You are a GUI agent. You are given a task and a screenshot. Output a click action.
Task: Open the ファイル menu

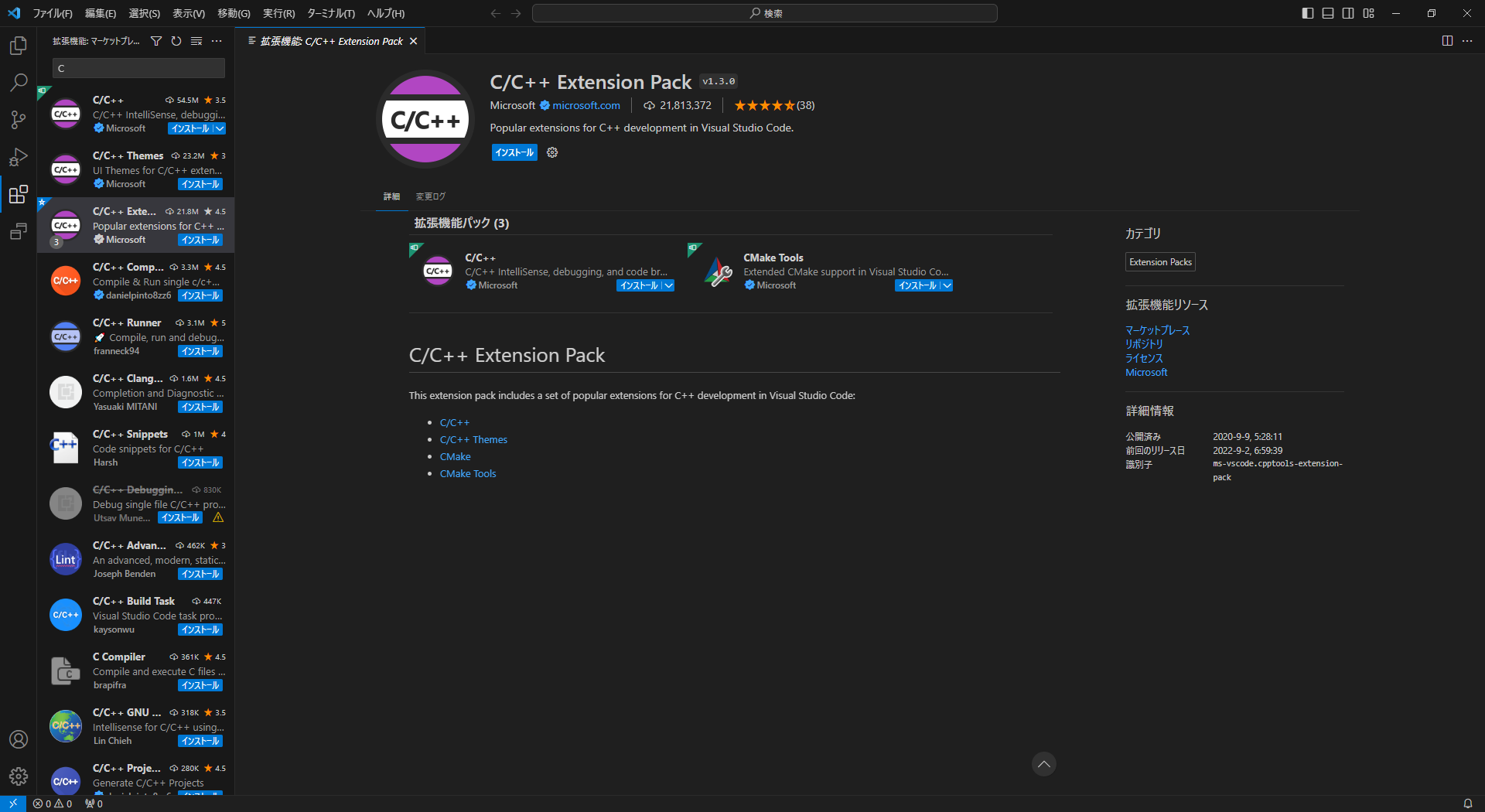pos(53,13)
